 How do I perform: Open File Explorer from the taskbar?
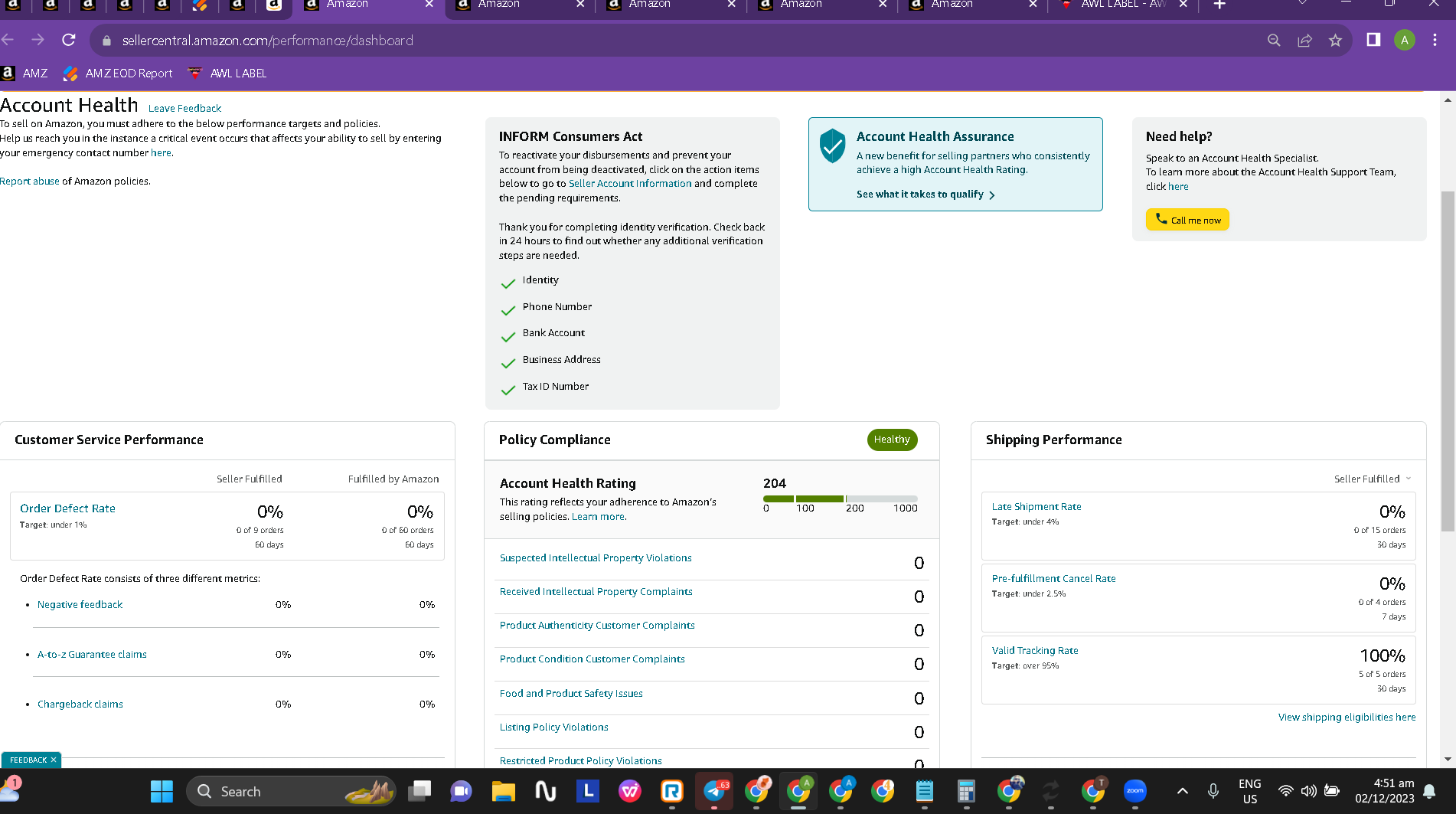(x=503, y=791)
